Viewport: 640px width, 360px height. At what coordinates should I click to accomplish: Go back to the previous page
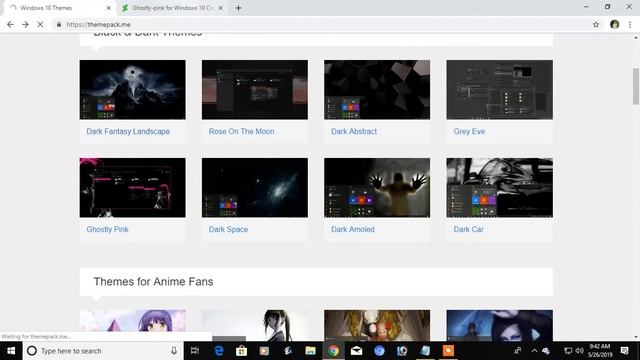point(10,24)
